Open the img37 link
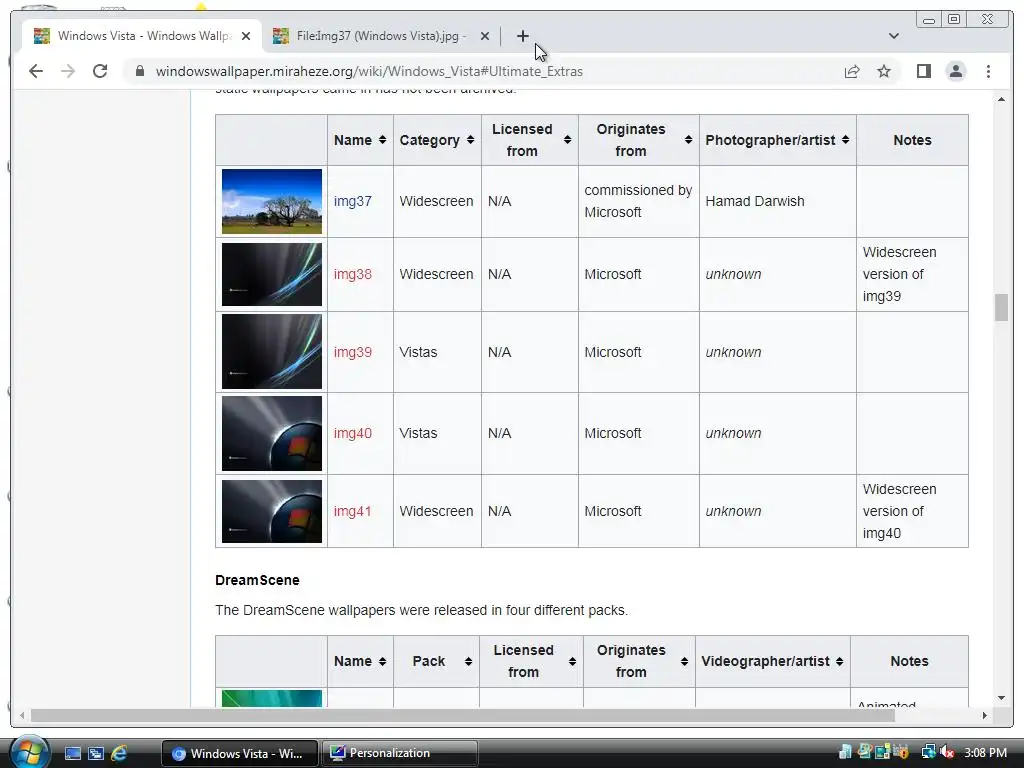This screenshot has height=768, width=1024. click(x=353, y=201)
